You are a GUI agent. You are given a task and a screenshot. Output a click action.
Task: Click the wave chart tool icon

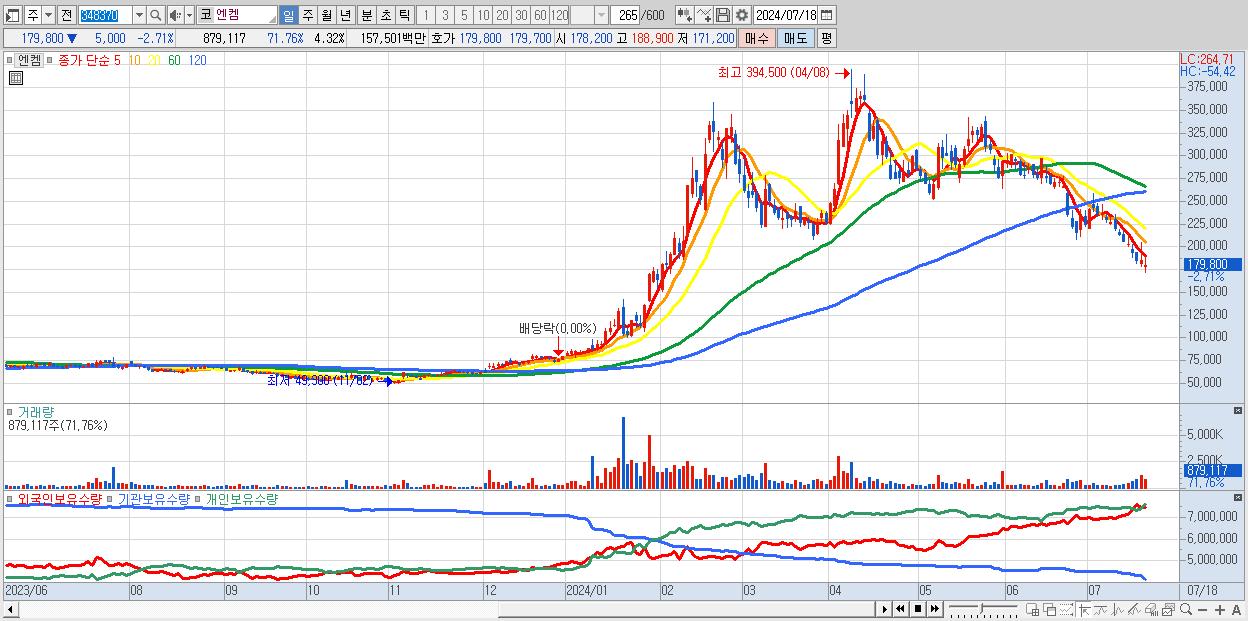[x=1118, y=609]
